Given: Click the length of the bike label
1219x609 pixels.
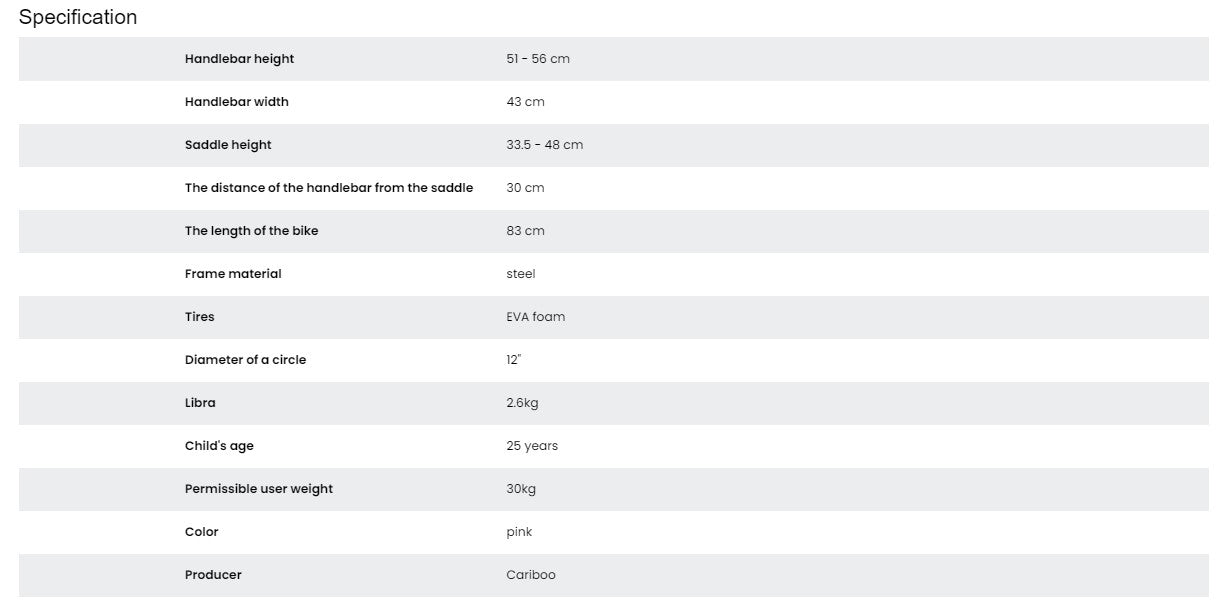Looking at the screenshot, I should click(x=251, y=231).
